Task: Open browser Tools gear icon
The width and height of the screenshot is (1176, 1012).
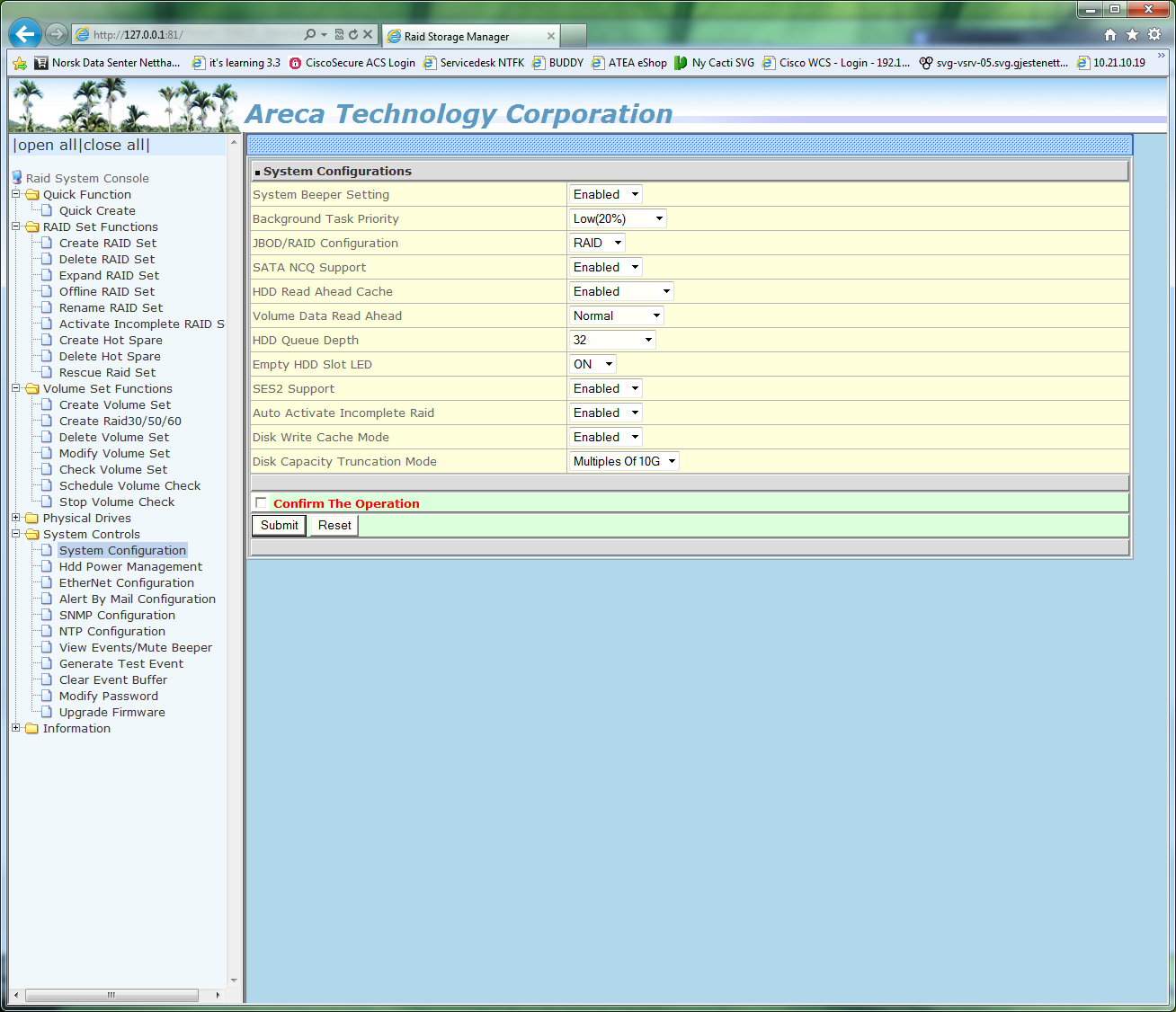Action: click(x=1154, y=34)
